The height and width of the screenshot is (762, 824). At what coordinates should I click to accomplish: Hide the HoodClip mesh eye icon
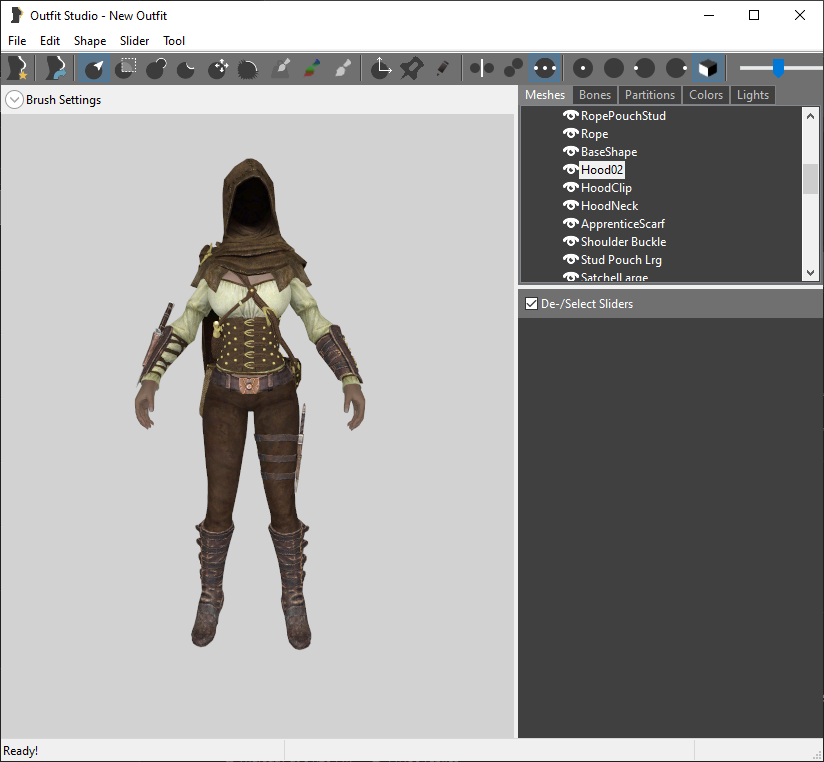[x=571, y=187]
